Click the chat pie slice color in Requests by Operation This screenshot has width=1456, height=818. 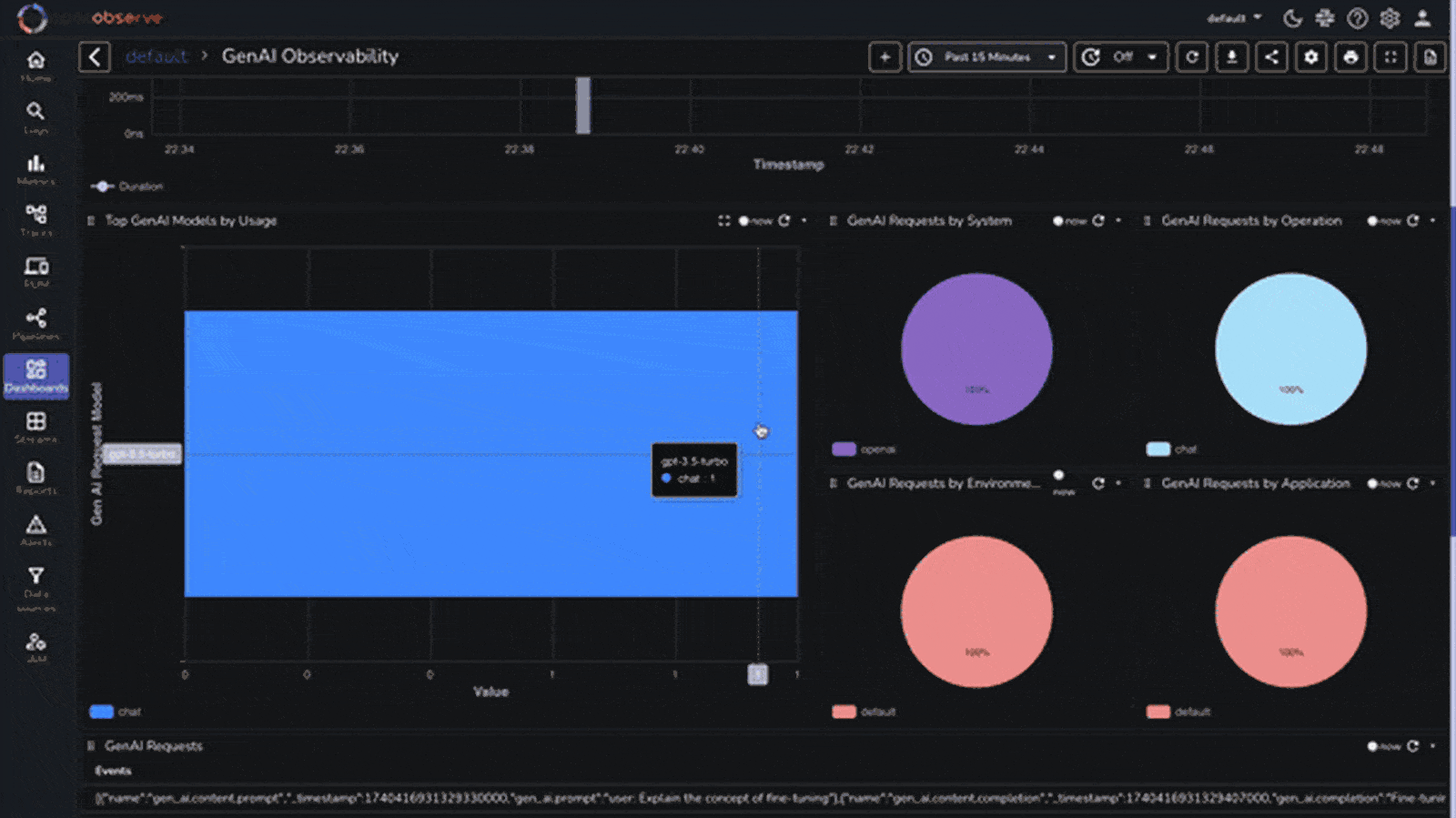pyautogui.click(x=1290, y=348)
